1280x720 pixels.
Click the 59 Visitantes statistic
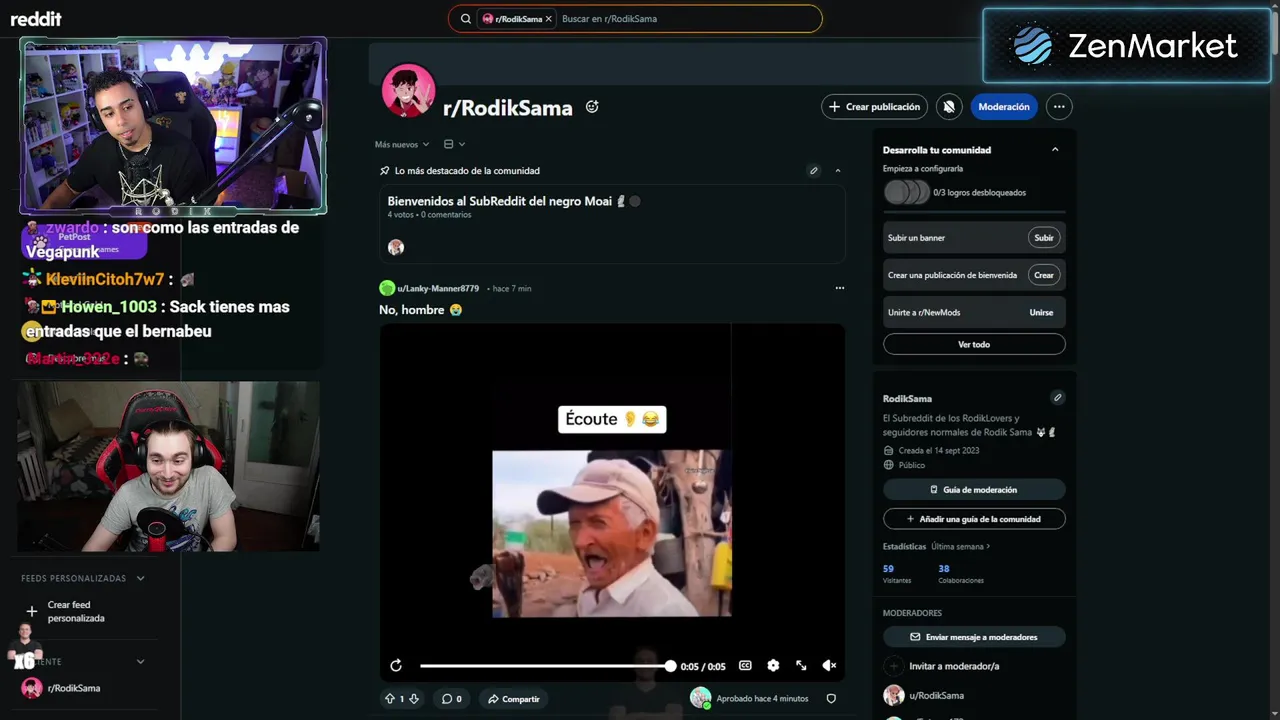[897, 574]
